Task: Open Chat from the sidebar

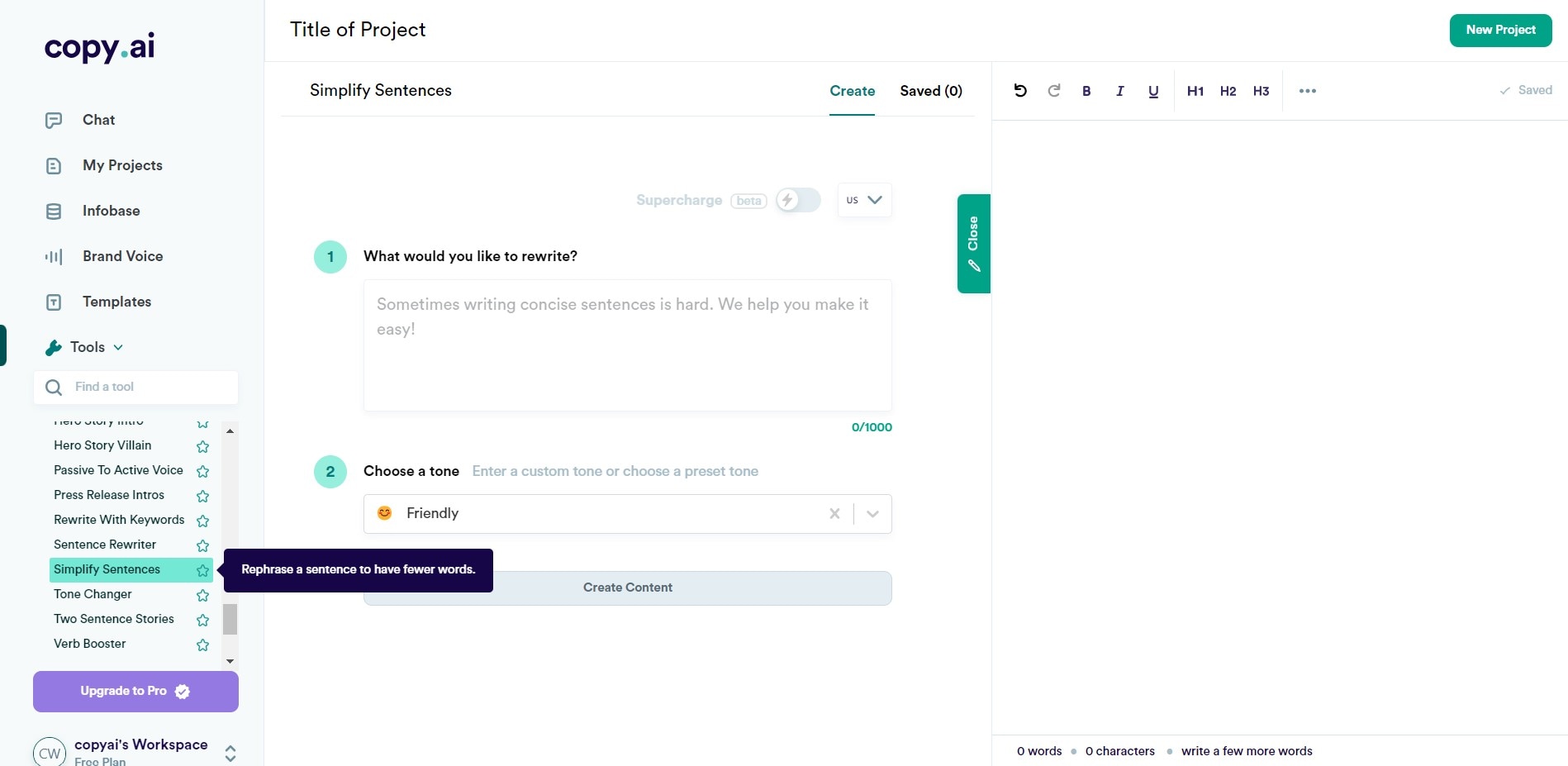Action: (98, 120)
